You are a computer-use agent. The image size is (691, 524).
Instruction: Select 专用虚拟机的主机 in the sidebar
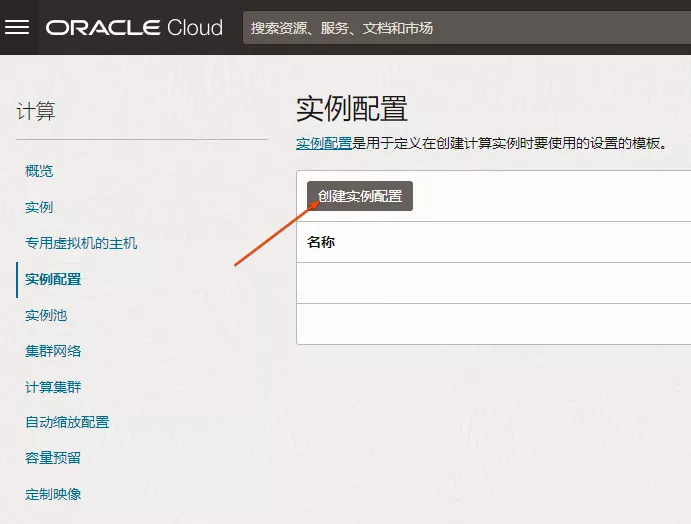point(82,243)
